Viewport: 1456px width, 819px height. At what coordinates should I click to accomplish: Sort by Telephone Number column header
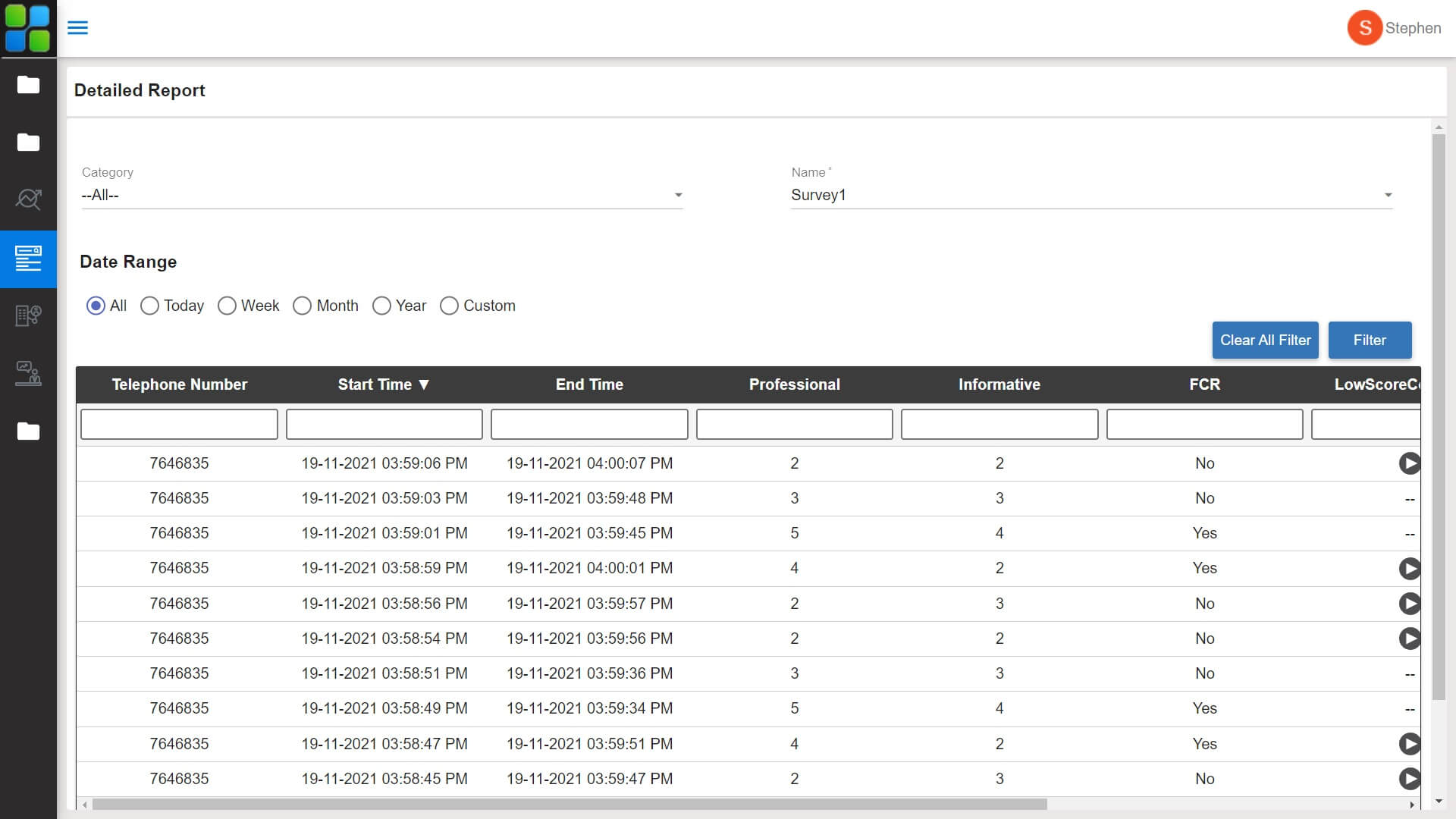(x=180, y=384)
